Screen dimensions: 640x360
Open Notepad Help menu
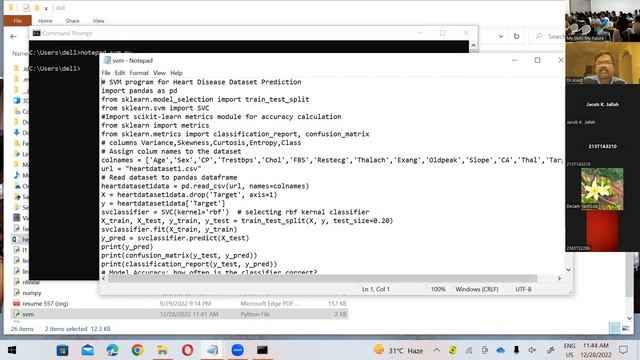point(176,73)
